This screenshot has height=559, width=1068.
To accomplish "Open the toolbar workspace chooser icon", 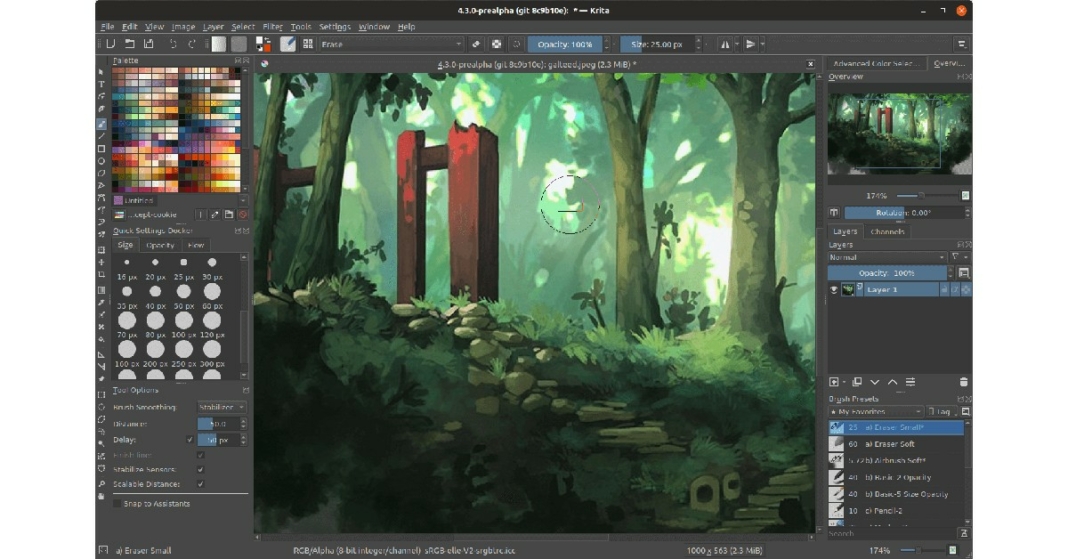I will tap(962, 44).
